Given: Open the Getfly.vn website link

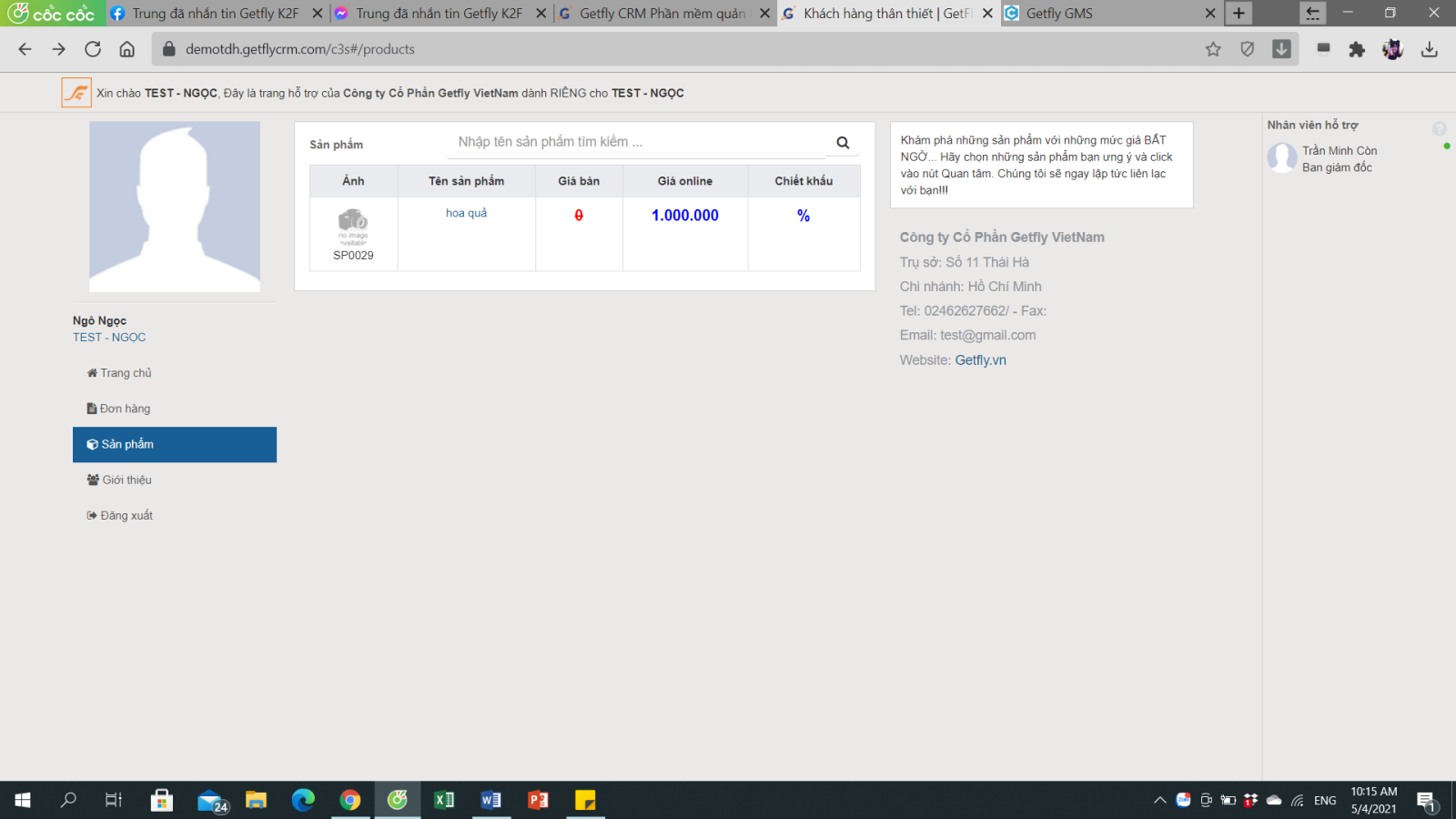Looking at the screenshot, I should click(980, 360).
